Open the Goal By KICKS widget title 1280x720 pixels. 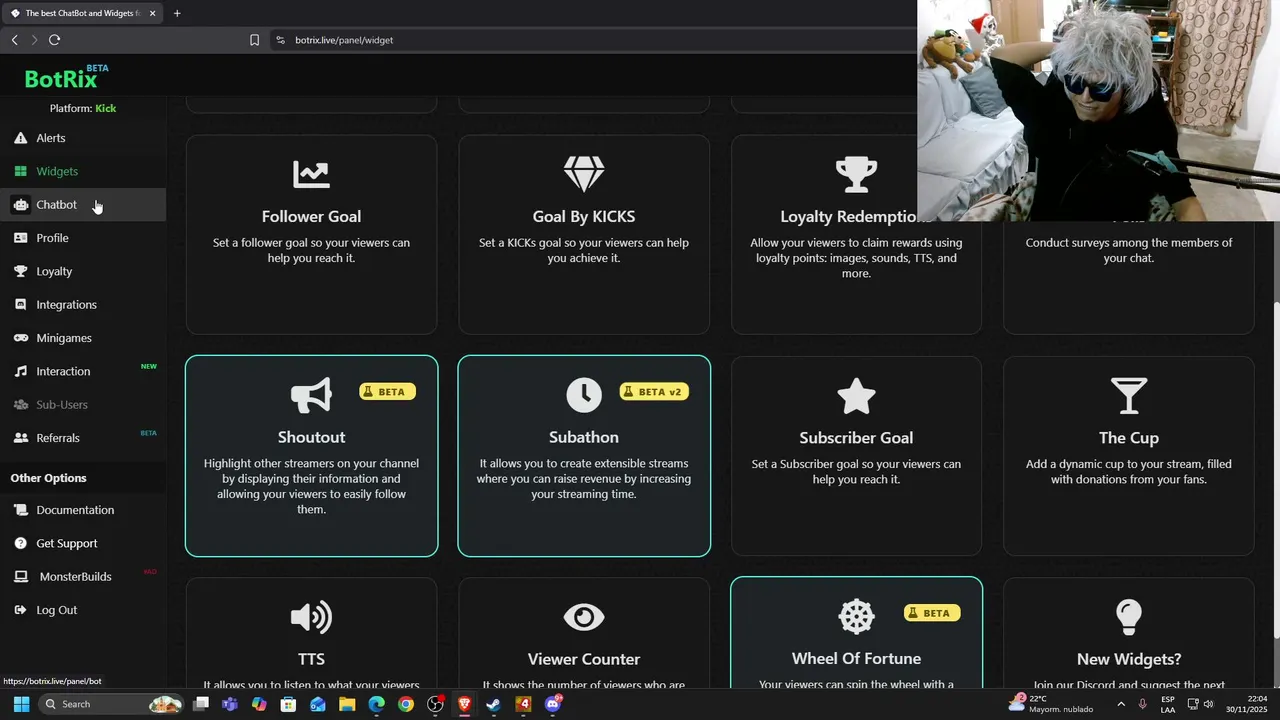584,217
